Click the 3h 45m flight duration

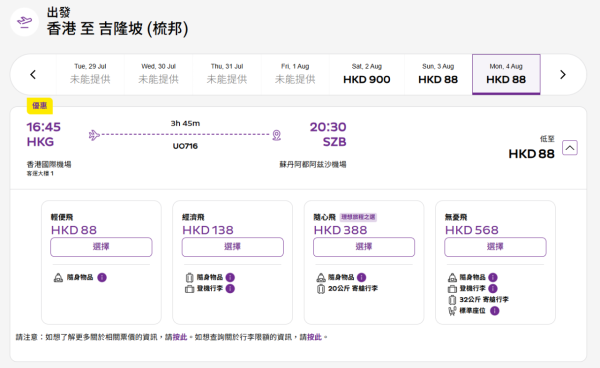(x=185, y=124)
